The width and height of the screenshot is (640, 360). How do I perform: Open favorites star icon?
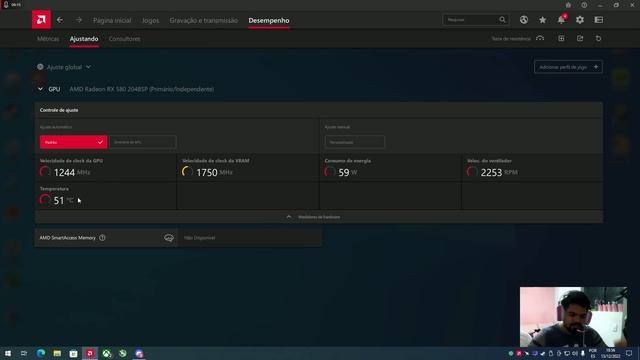[542, 20]
